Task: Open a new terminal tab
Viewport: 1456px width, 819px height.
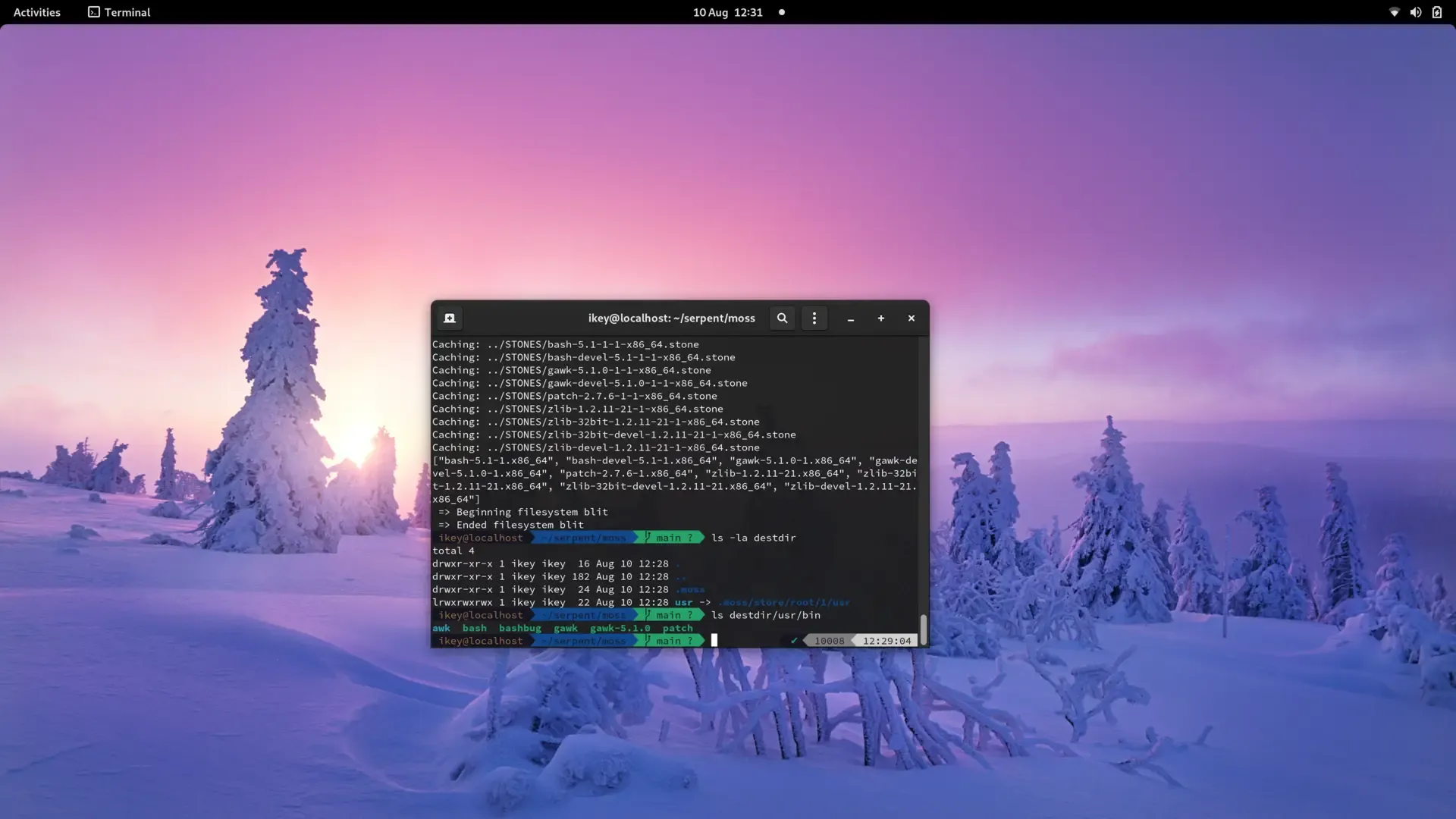Action: click(x=450, y=318)
